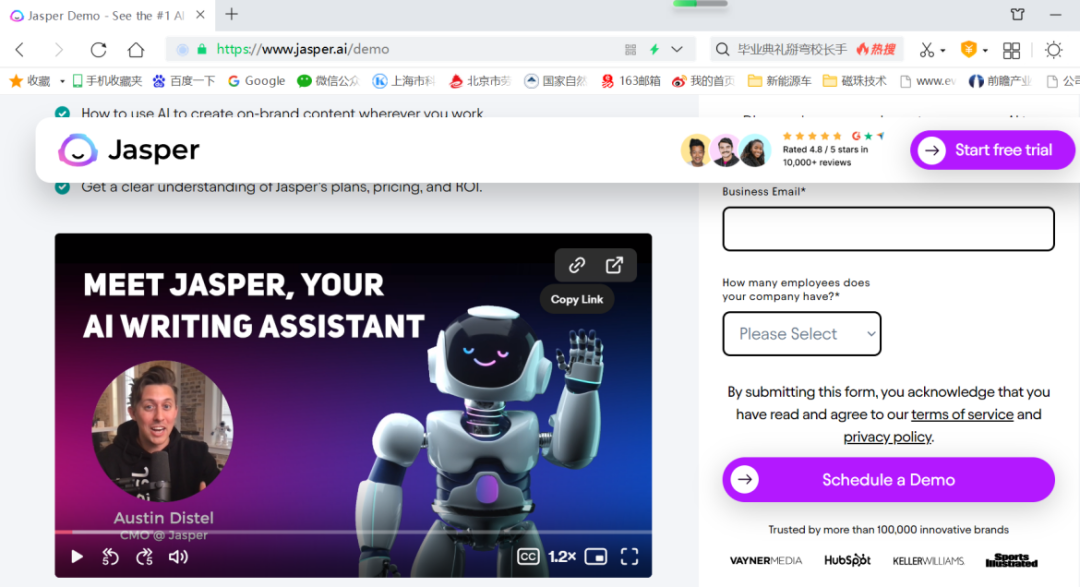This screenshot has height=587, width=1080.
Task: Switch to the Jasper Demo tab
Action: coord(106,15)
